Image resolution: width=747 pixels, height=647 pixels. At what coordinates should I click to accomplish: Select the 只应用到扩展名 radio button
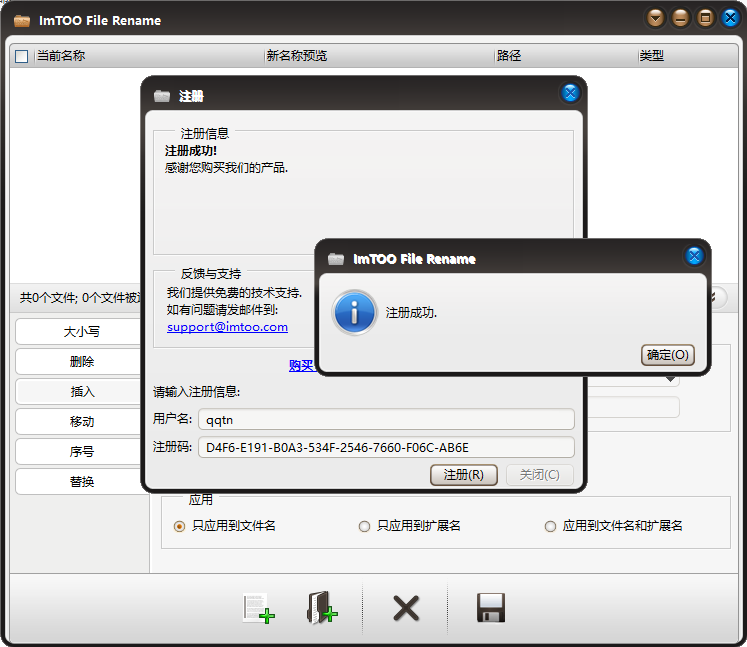pos(364,526)
